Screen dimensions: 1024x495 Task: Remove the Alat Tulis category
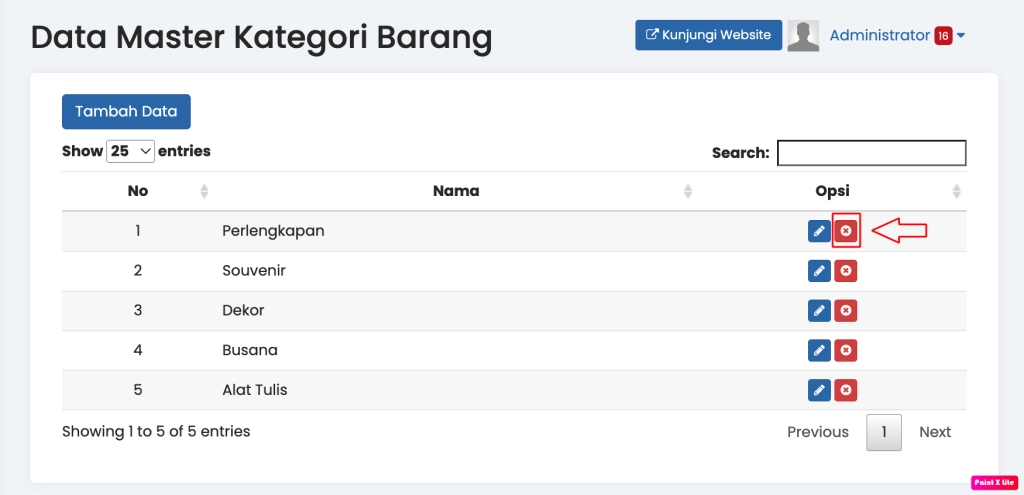[x=846, y=390]
